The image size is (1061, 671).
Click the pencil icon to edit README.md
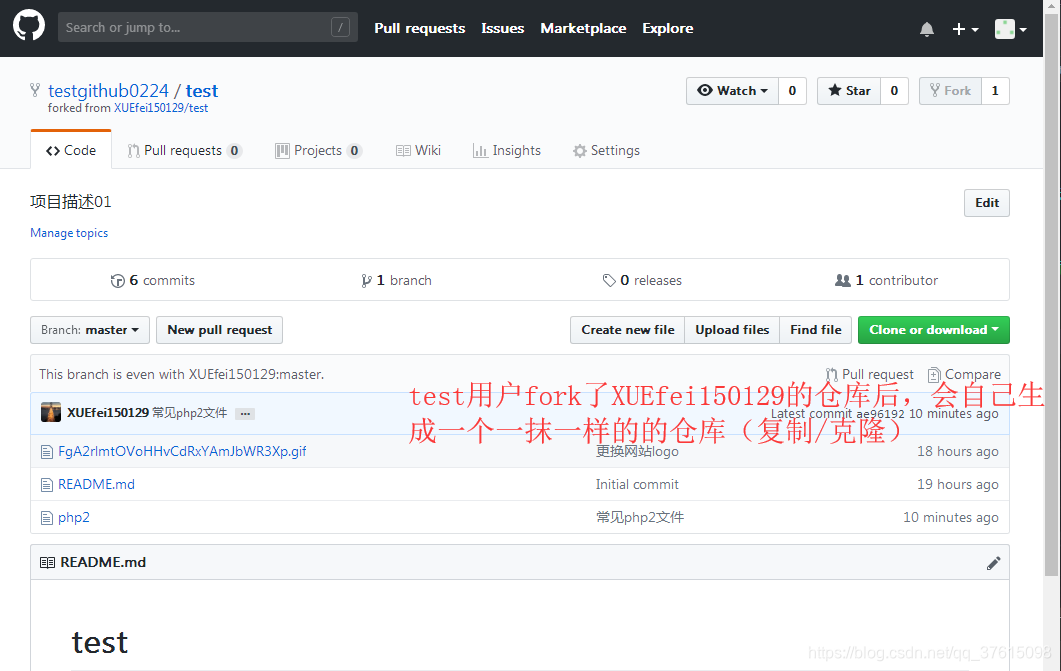pos(993,562)
